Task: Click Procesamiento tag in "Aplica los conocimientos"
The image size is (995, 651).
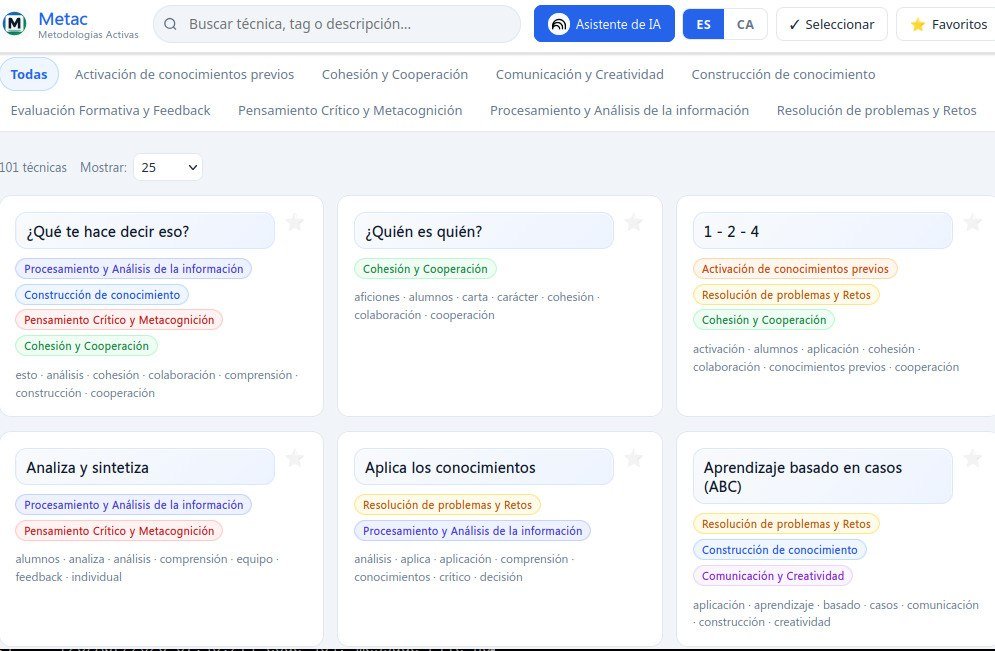Action: [473, 531]
